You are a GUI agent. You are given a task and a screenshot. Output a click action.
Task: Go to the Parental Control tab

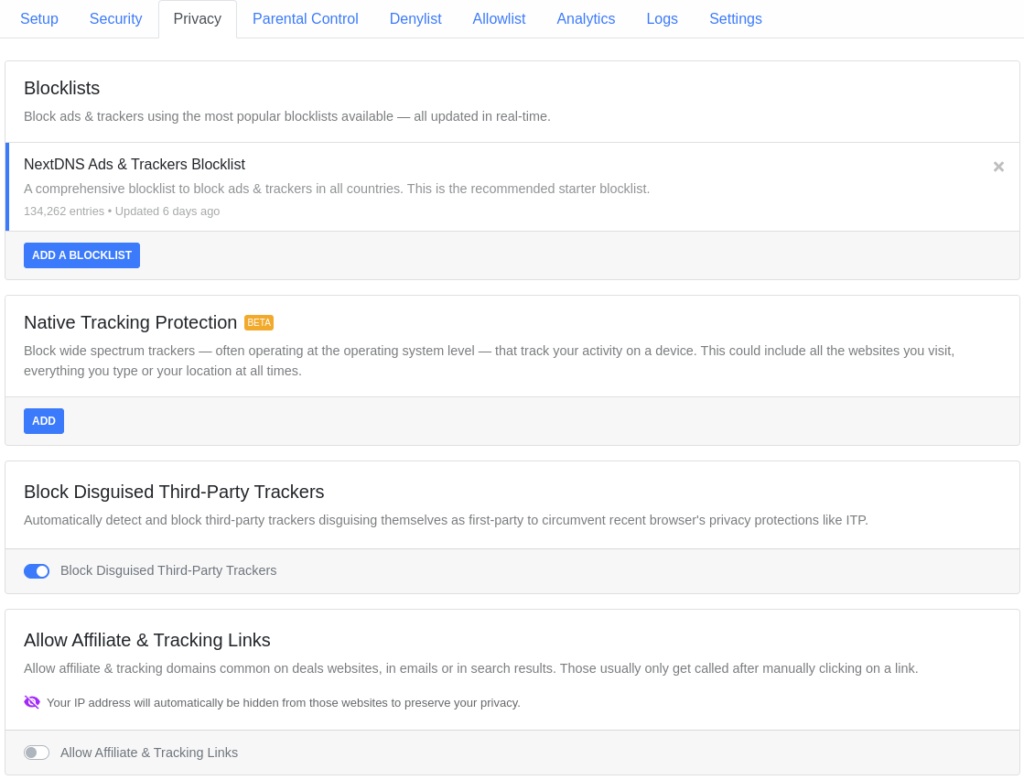pyautogui.click(x=305, y=19)
